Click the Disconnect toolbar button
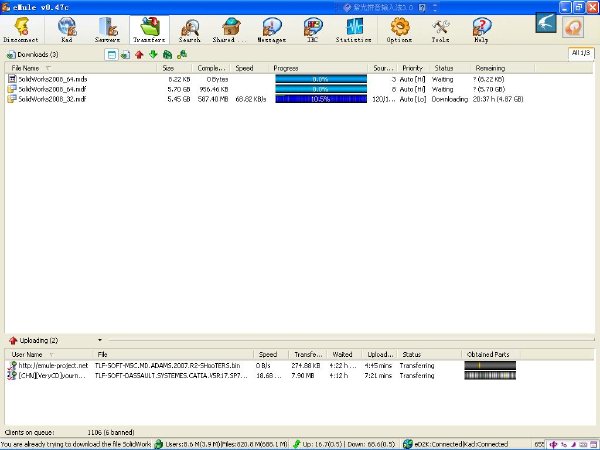The width and height of the screenshot is (600, 450). (21, 30)
